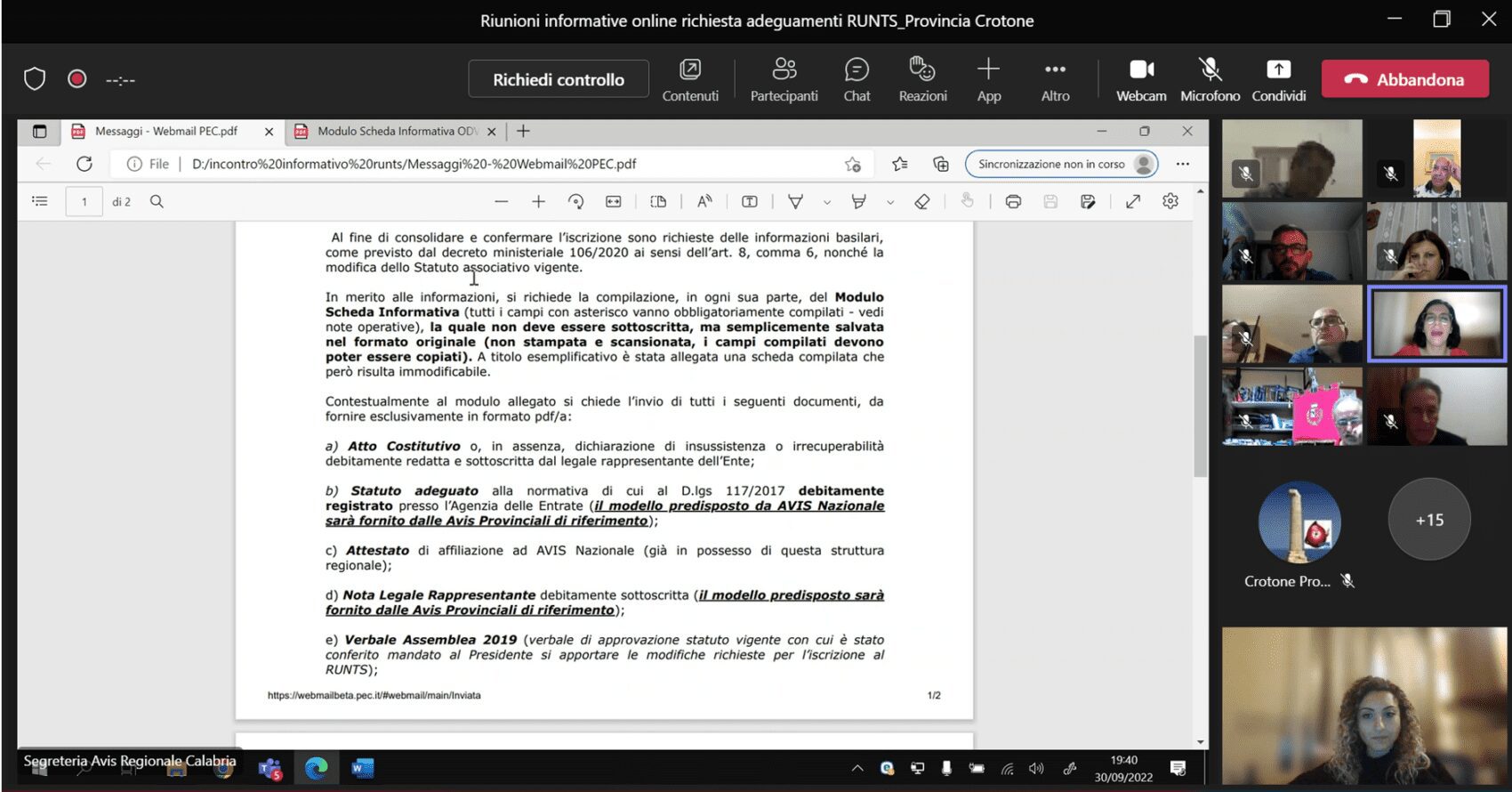Image resolution: width=1512 pixels, height=792 pixels.
Task: Click the PDF page number field
Action: [84, 202]
